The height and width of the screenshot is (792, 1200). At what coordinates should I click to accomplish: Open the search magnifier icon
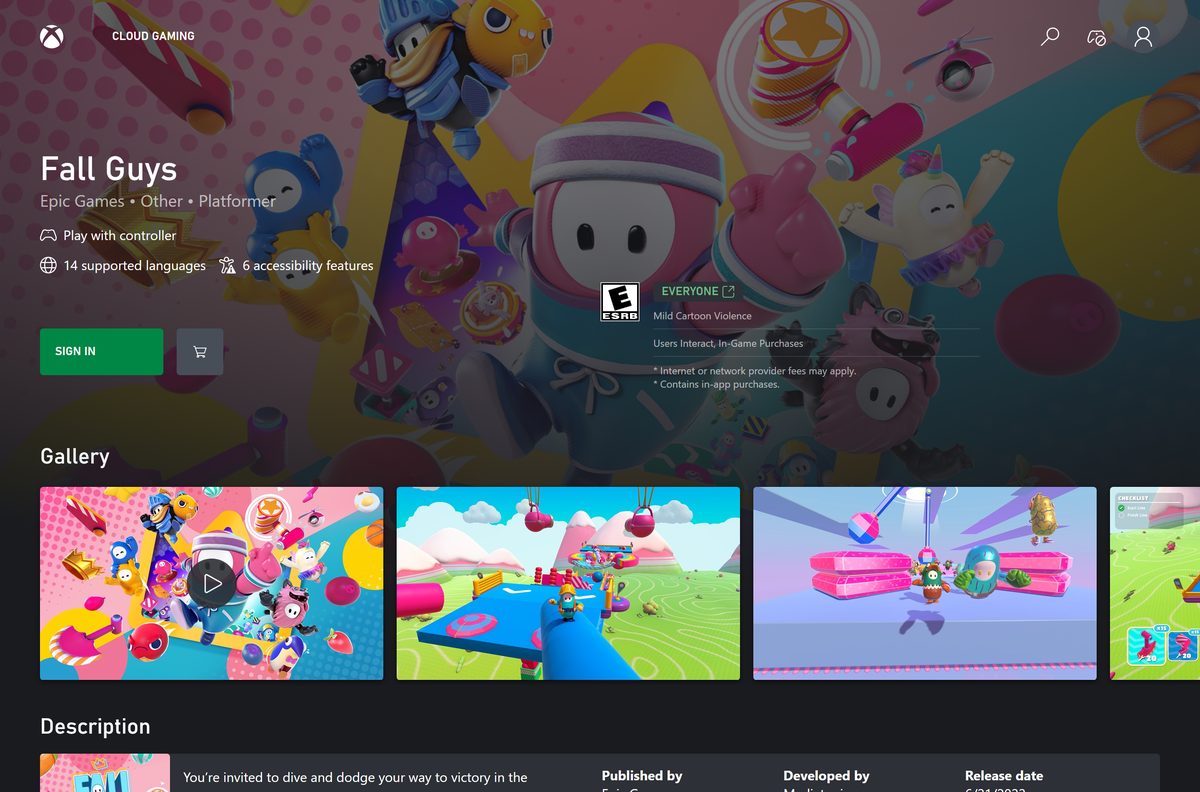pos(1050,37)
